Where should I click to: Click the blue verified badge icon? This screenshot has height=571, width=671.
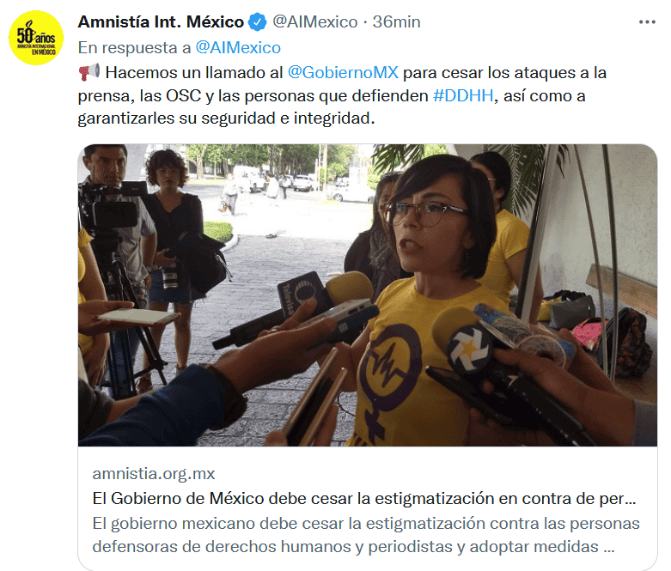pos(258,22)
